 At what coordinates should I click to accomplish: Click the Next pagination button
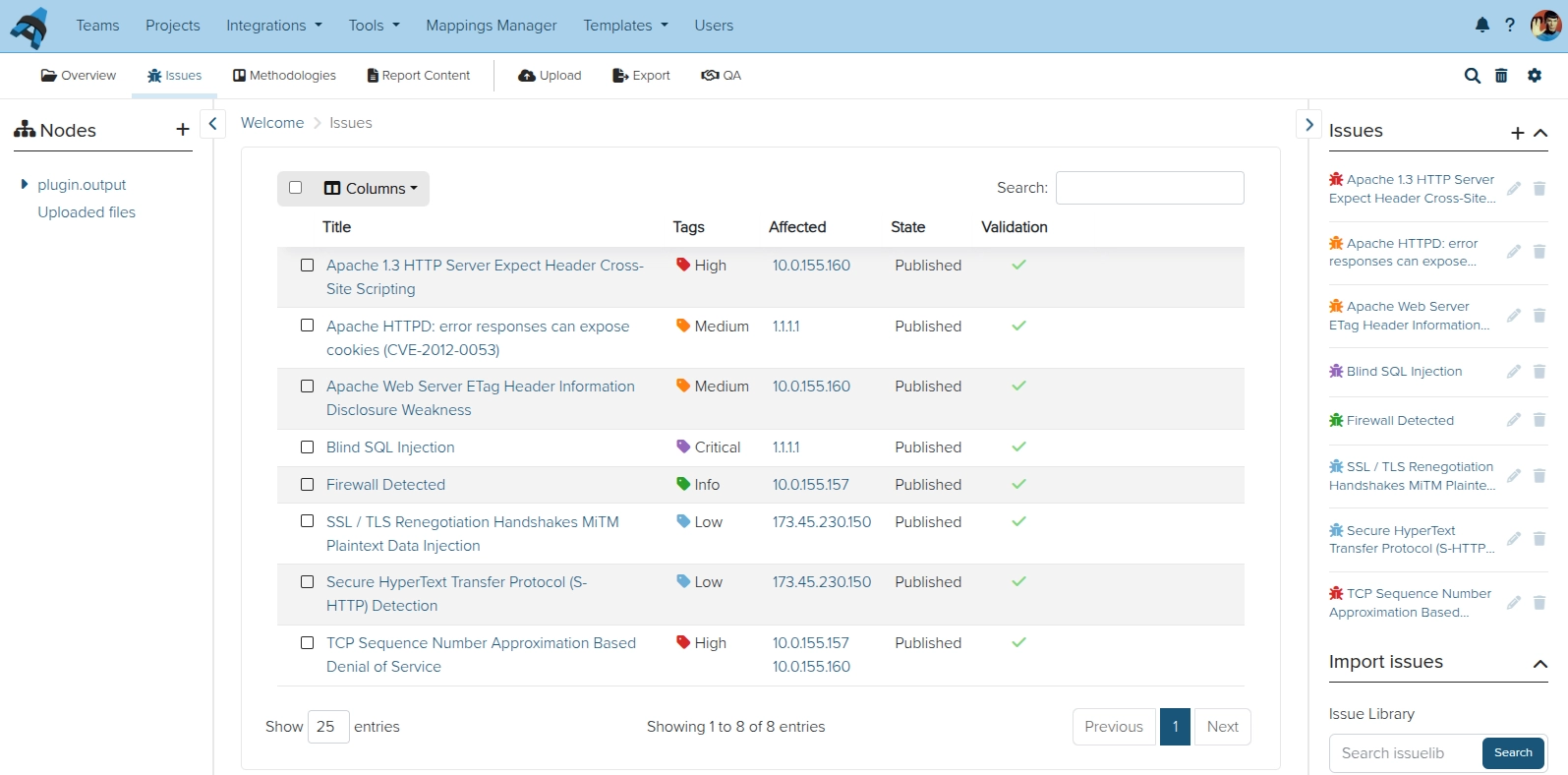coord(1223,727)
